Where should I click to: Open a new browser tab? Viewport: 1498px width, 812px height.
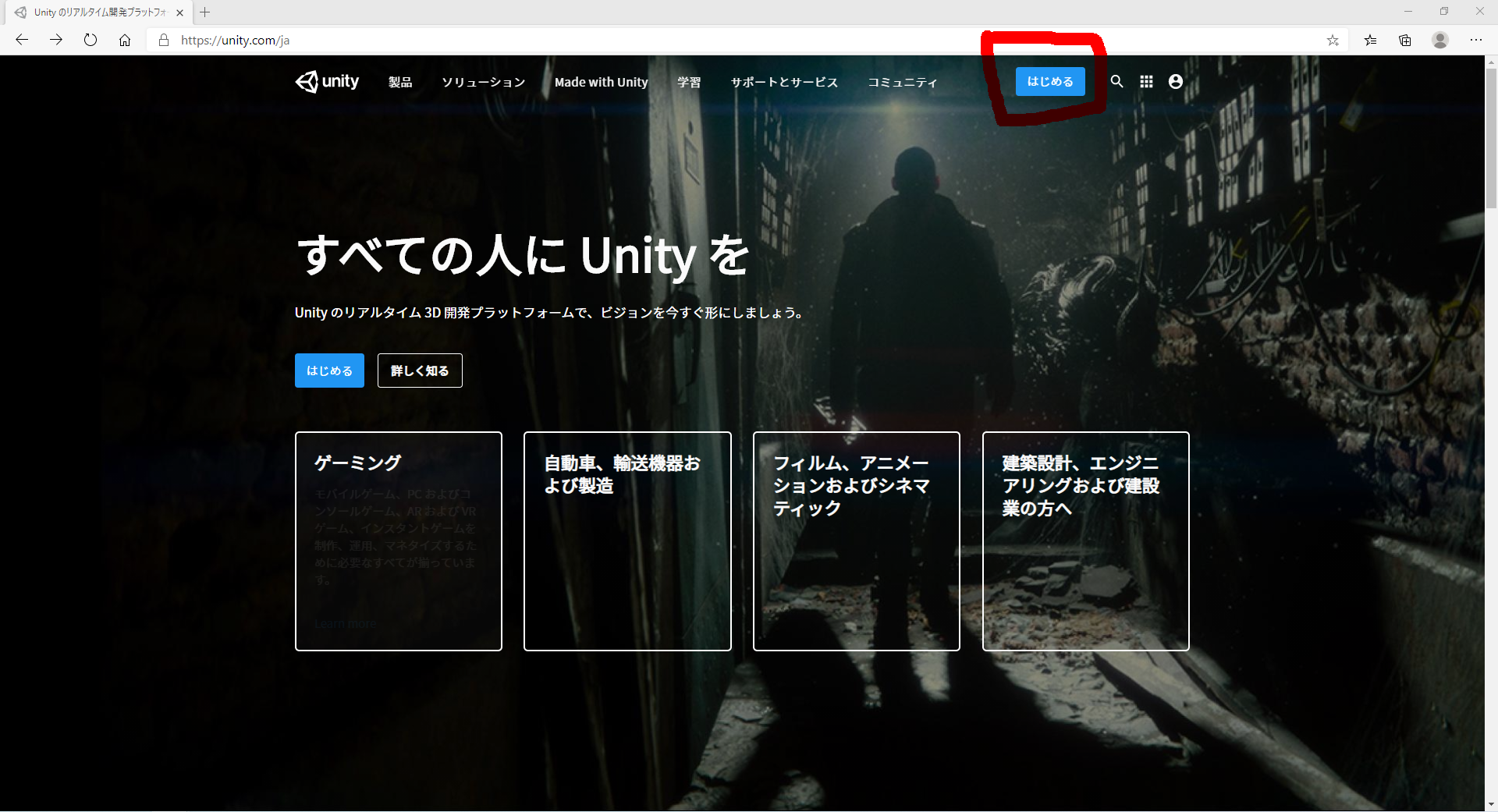205,12
